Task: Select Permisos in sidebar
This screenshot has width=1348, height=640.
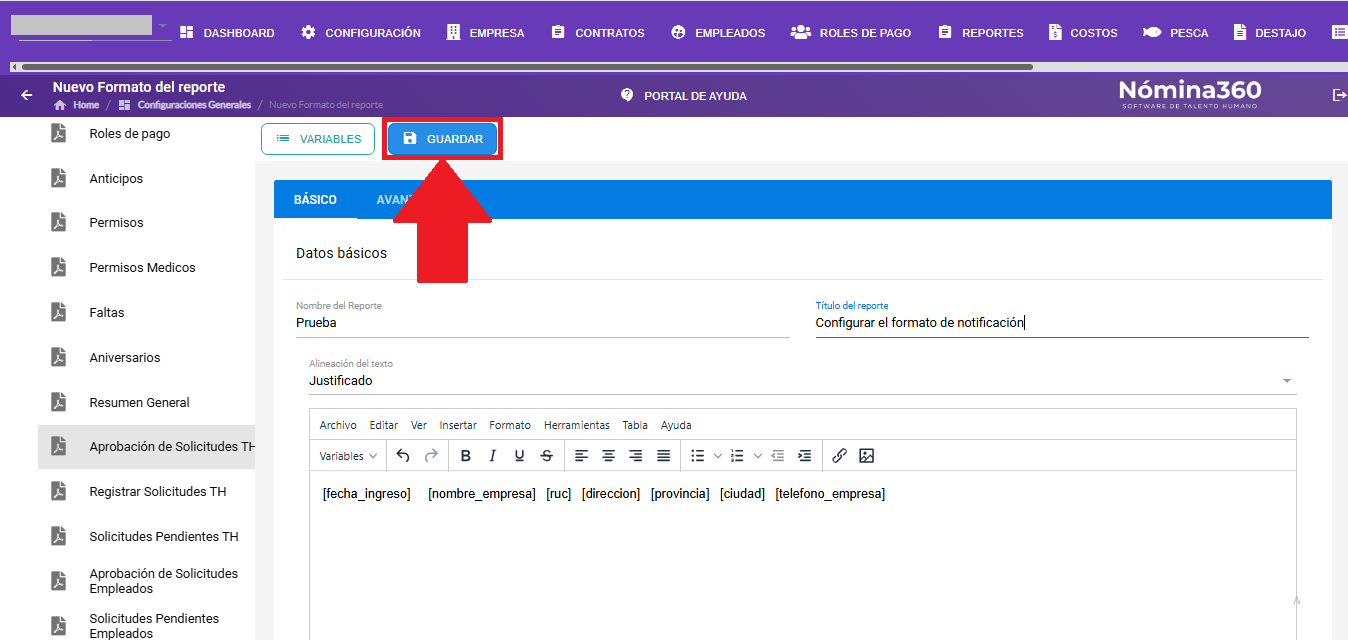Action: coord(146,223)
